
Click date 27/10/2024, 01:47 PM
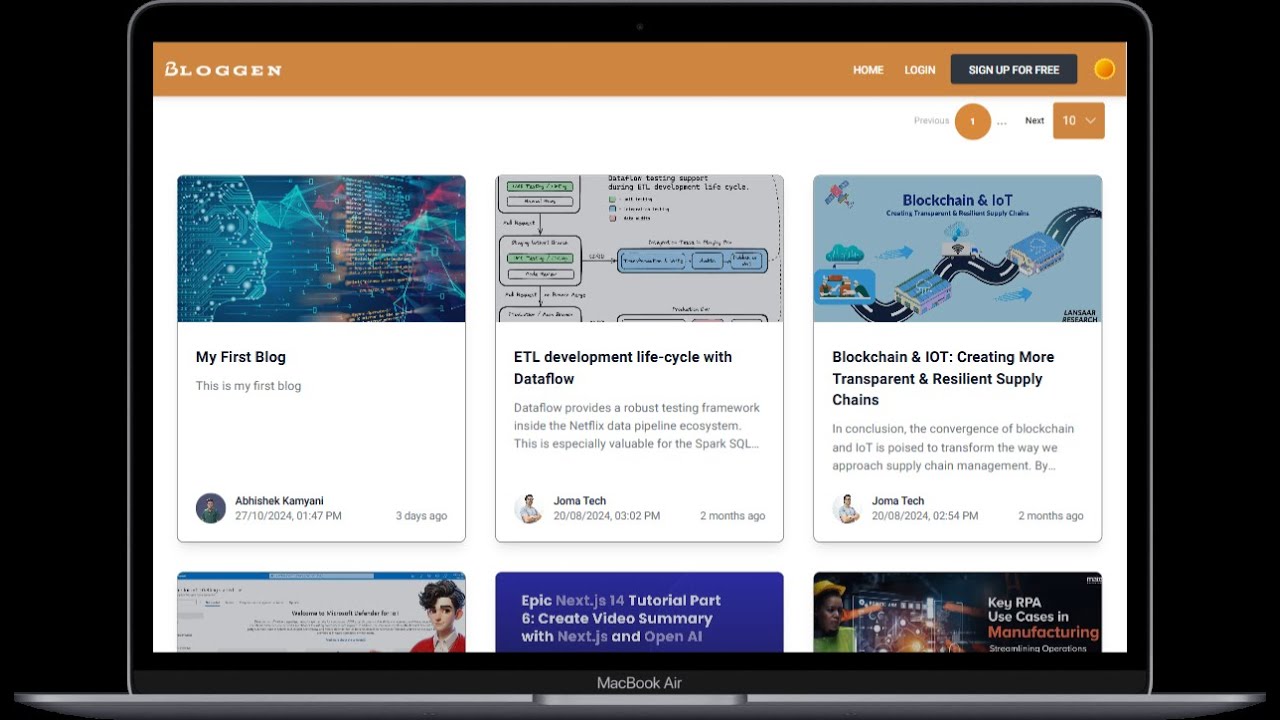coord(288,516)
